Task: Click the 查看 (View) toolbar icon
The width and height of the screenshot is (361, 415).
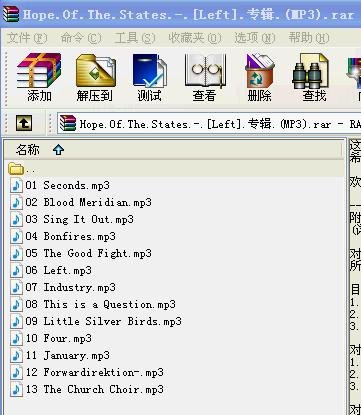Action: click(x=205, y=71)
